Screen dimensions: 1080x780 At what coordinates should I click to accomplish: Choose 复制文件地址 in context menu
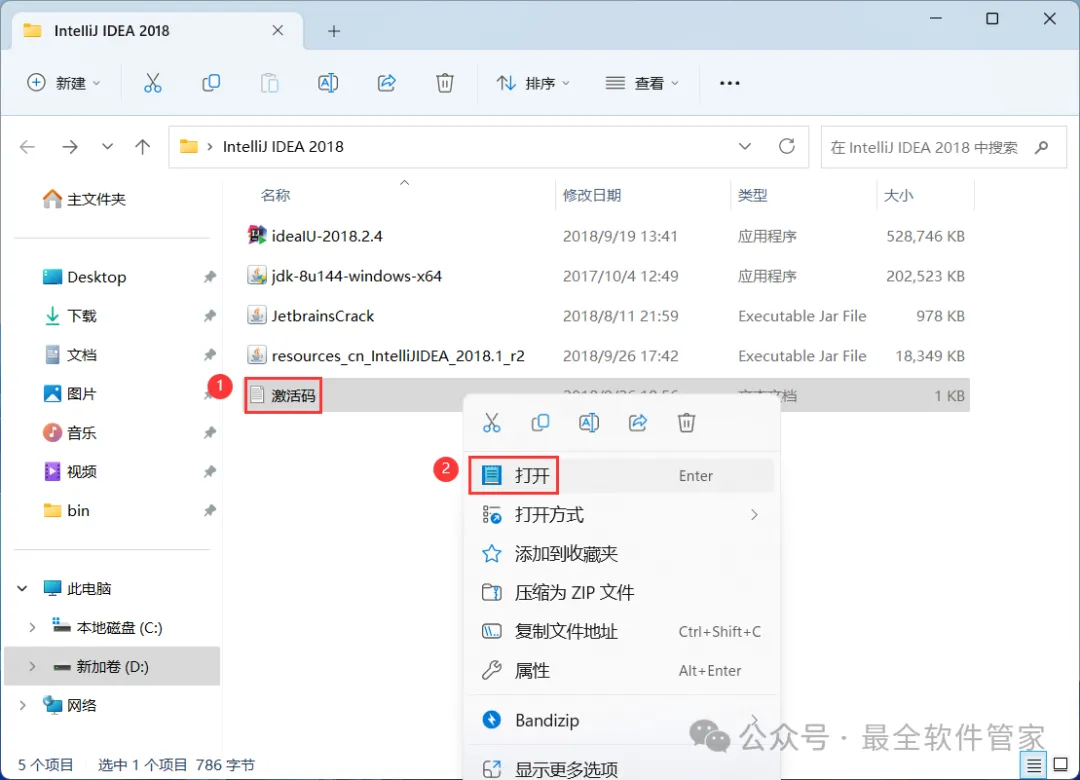point(621,631)
